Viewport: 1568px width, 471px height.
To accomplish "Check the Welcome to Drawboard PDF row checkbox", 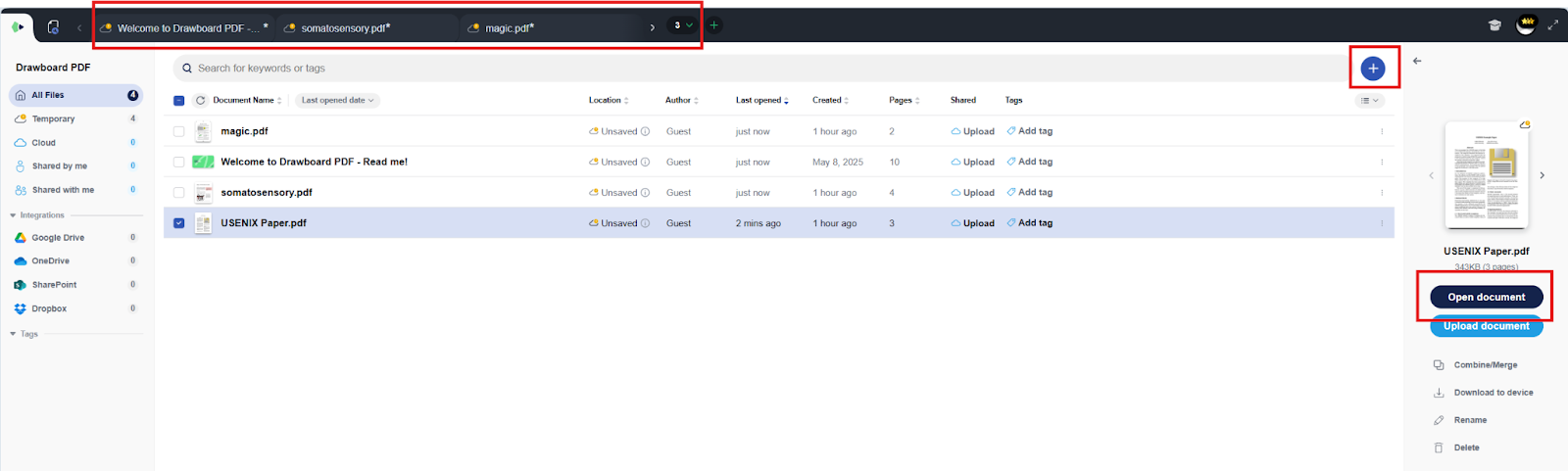I will 178,162.
